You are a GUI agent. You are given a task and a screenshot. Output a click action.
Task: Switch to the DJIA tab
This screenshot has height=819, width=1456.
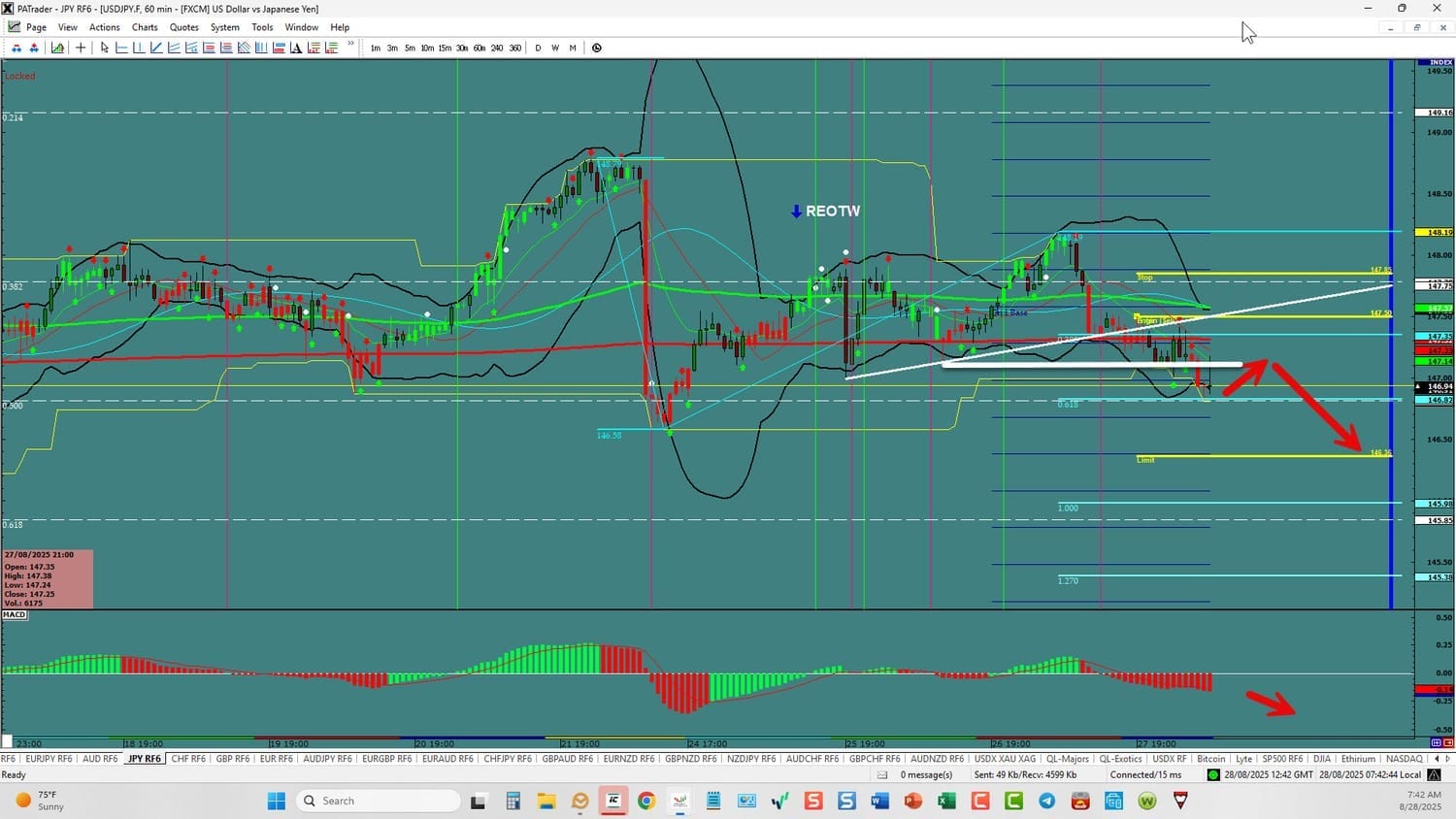[x=1322, y=759]
